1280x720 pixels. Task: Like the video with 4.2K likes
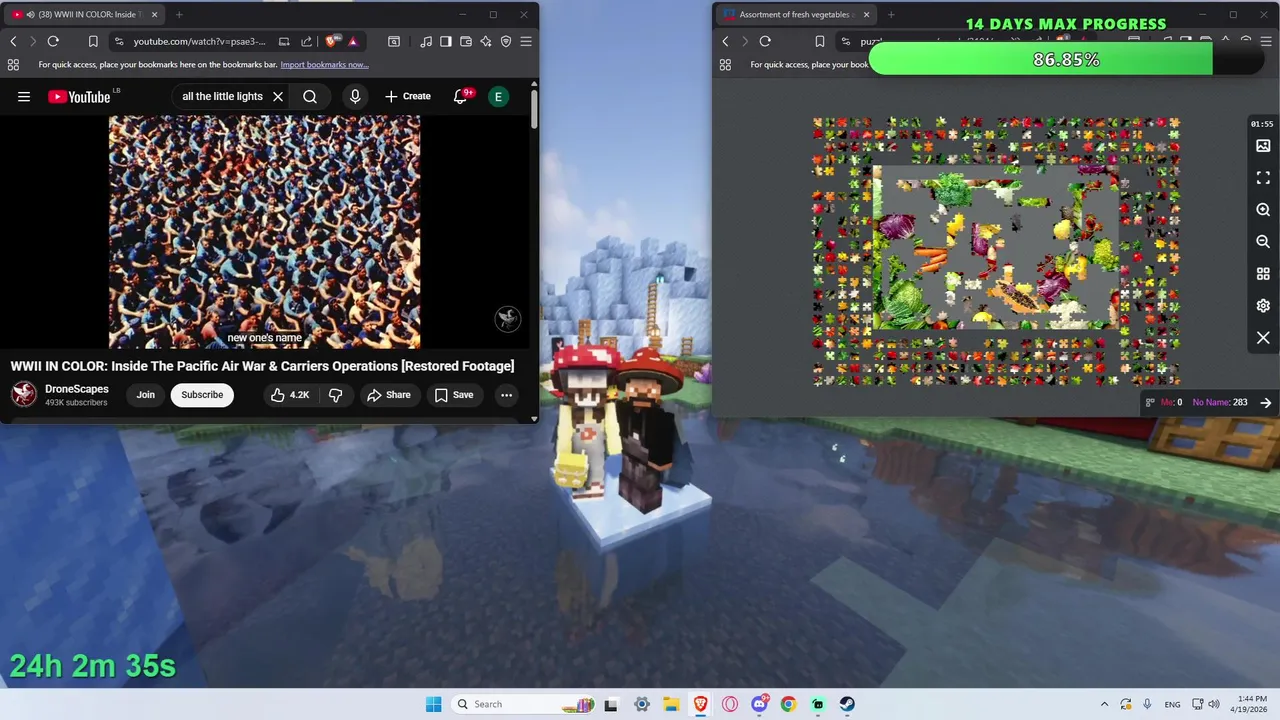pos(290,395)
